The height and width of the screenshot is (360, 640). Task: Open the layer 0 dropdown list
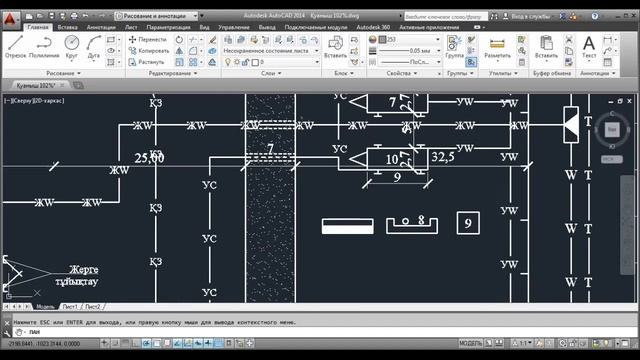pyautogui.click(x=317, y=62)
